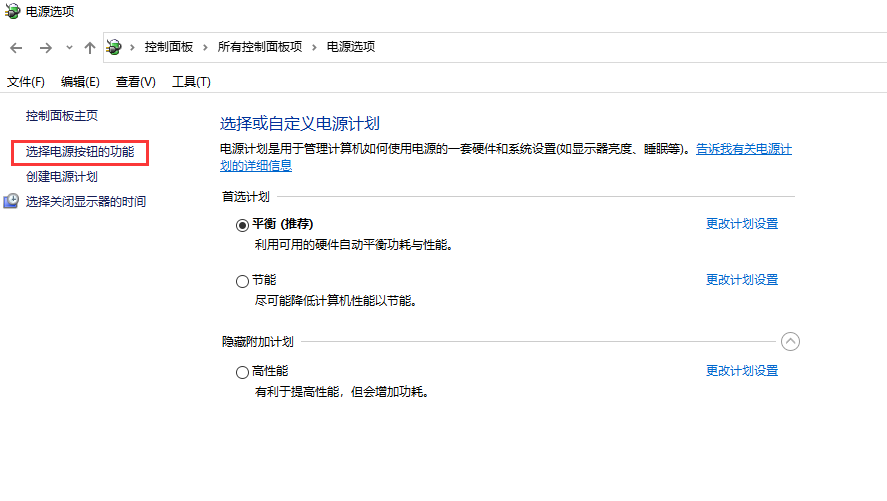Select the 节能 power plan
Screen dimensions: 887x501
tap(242, 281)
